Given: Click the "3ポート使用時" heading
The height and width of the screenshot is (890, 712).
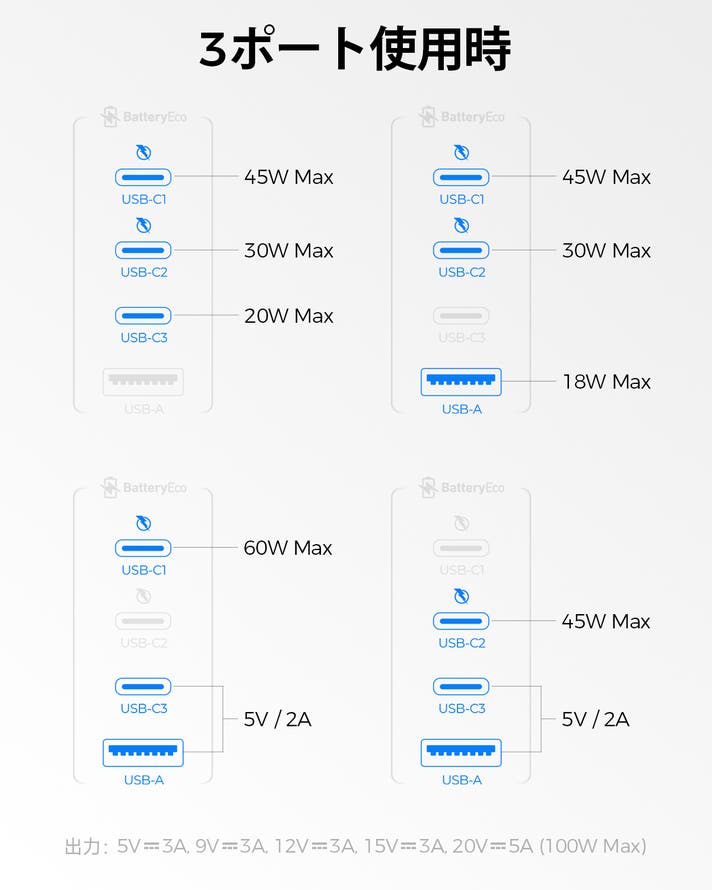Looking at the screenshot, I should tap(355, 48).
